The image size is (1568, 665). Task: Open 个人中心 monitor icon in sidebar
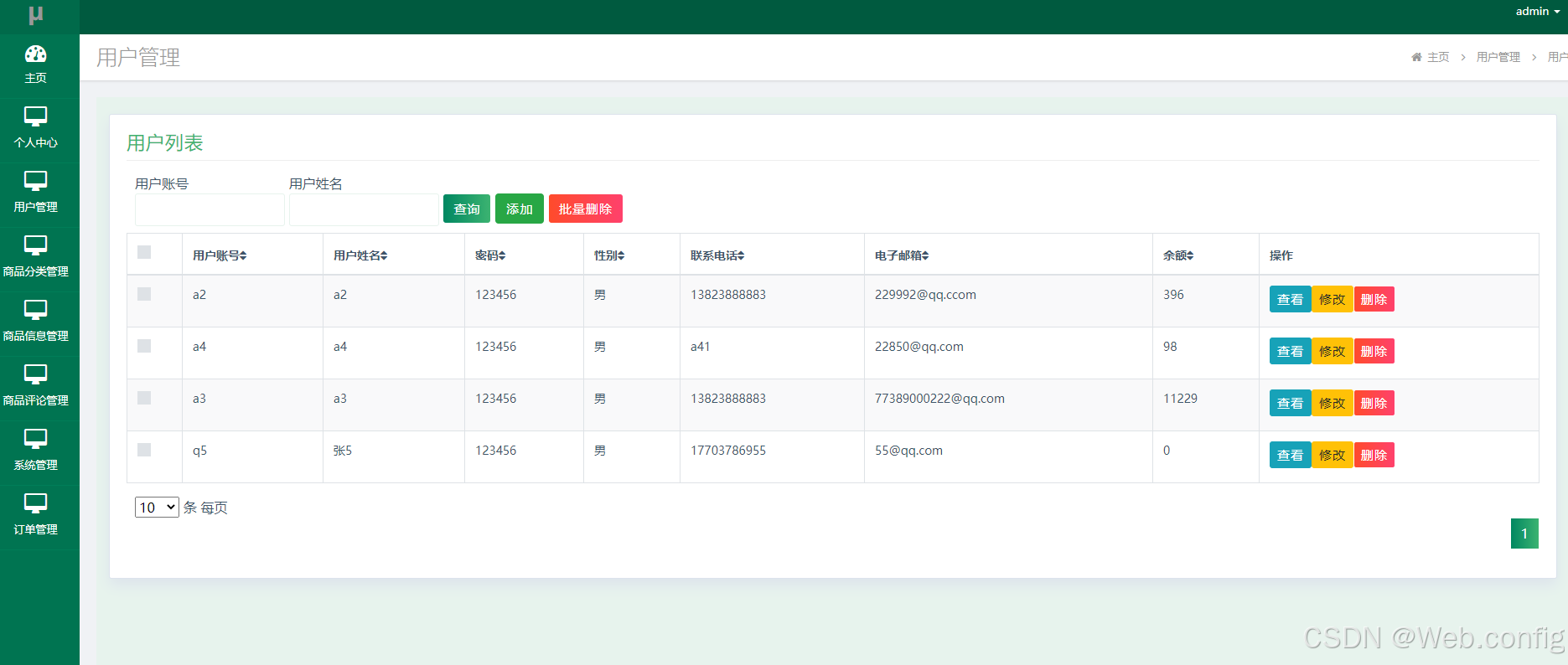(x=35, y=116)
